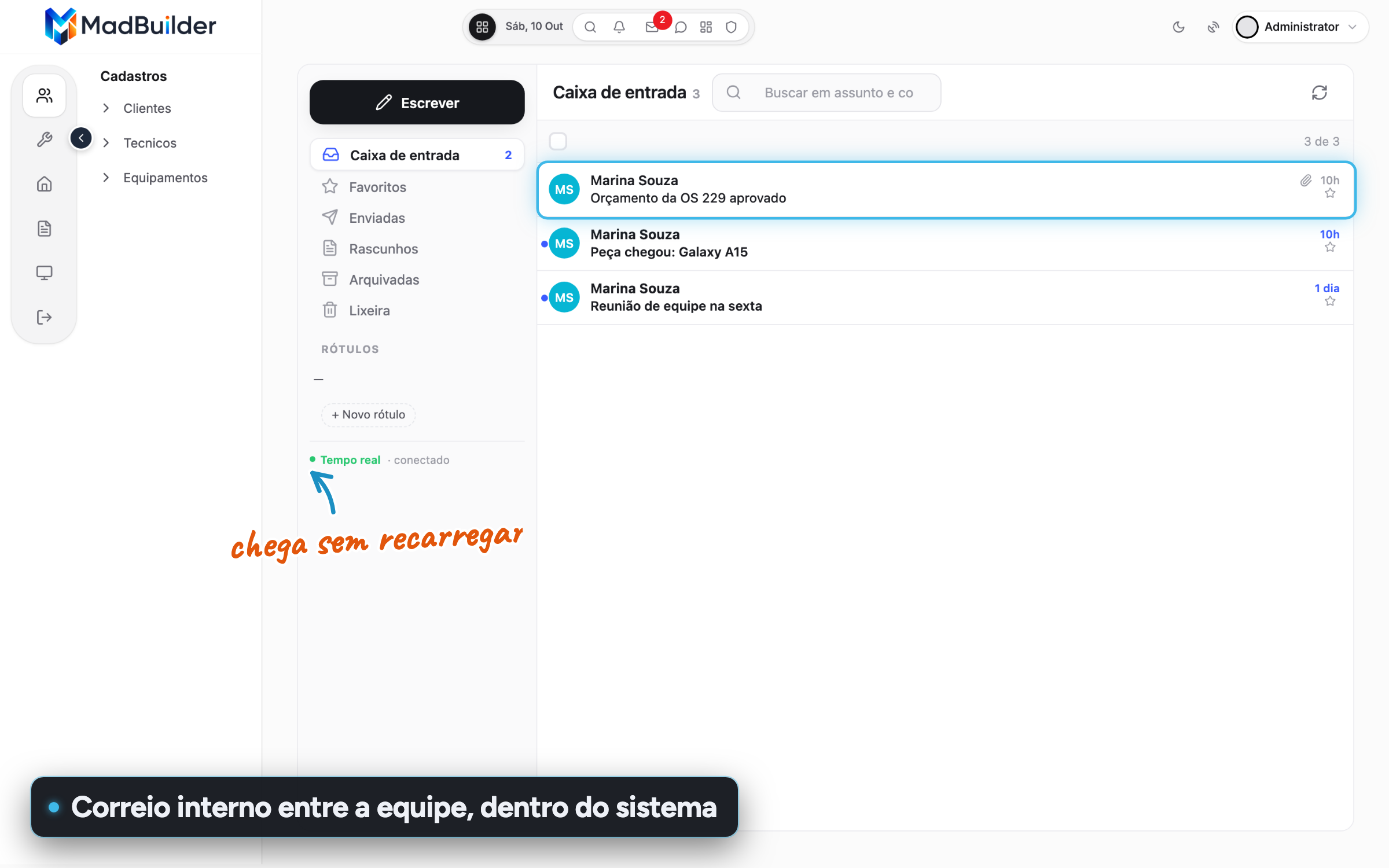
Task: Tick the select-all messages checkbox
Action: point(558,141)
